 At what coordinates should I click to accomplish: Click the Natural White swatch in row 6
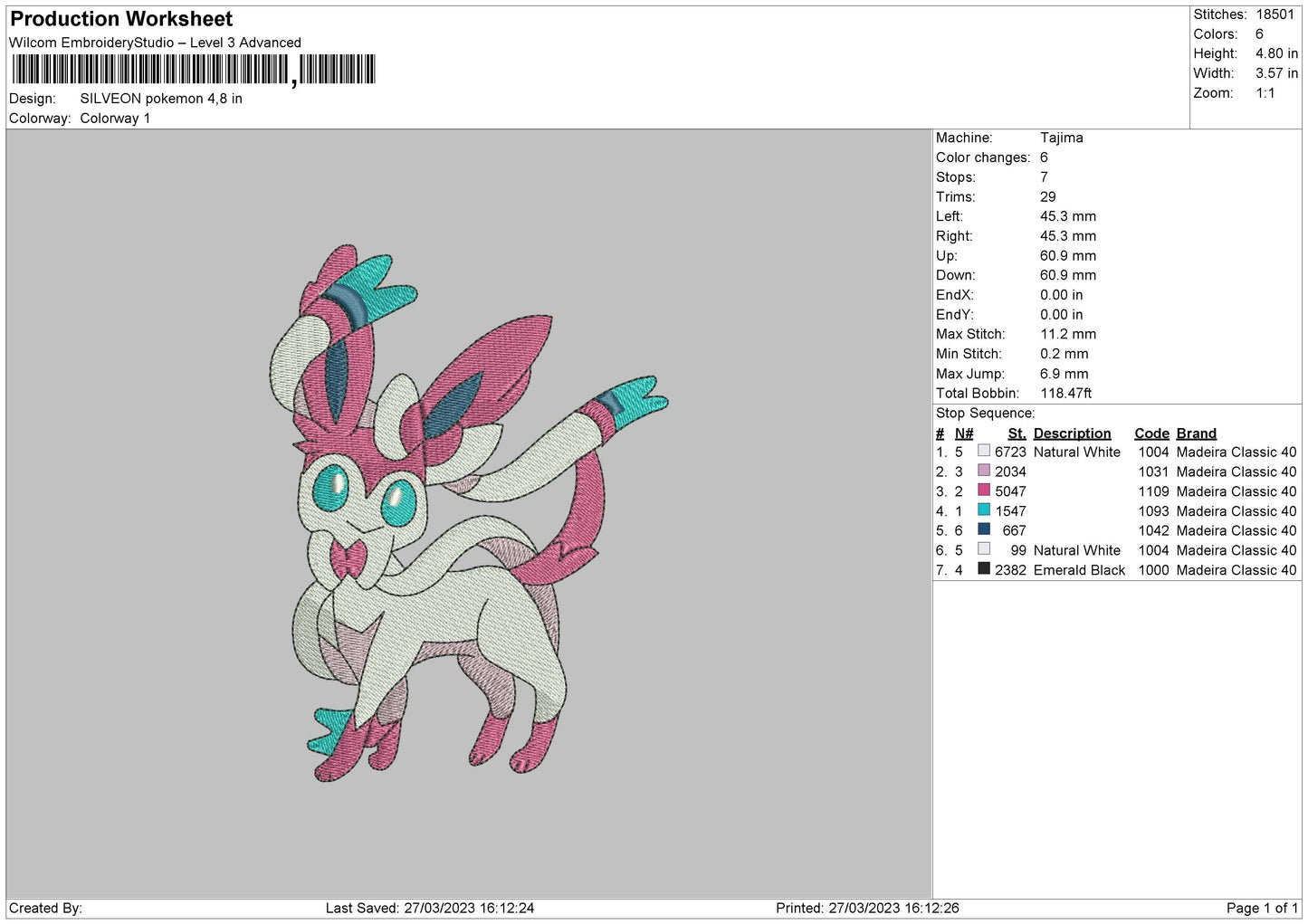983,549
